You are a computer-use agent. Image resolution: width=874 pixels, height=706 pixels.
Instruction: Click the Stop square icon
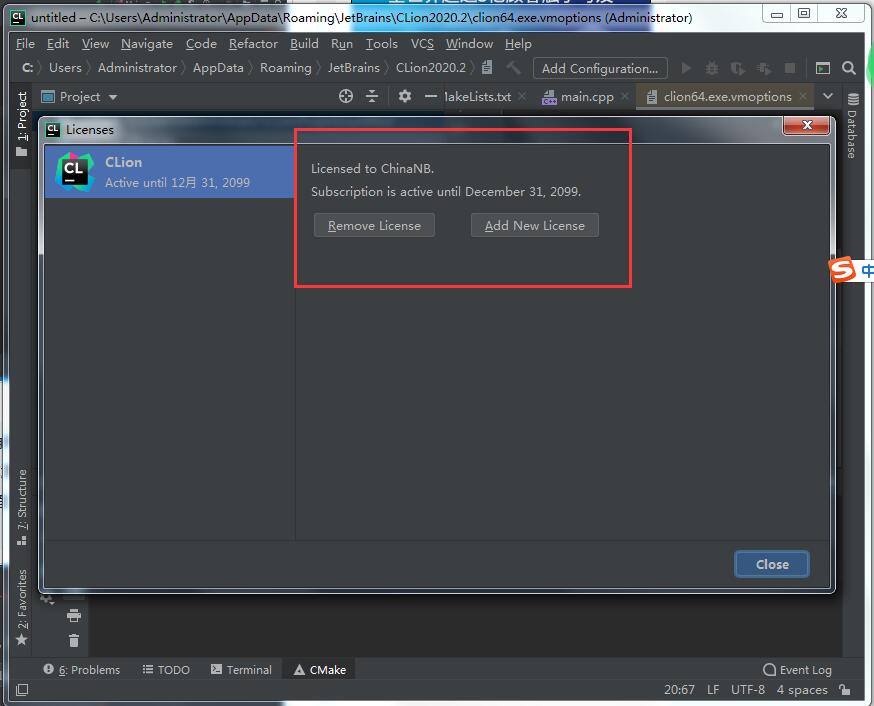(x=790, y=68)
